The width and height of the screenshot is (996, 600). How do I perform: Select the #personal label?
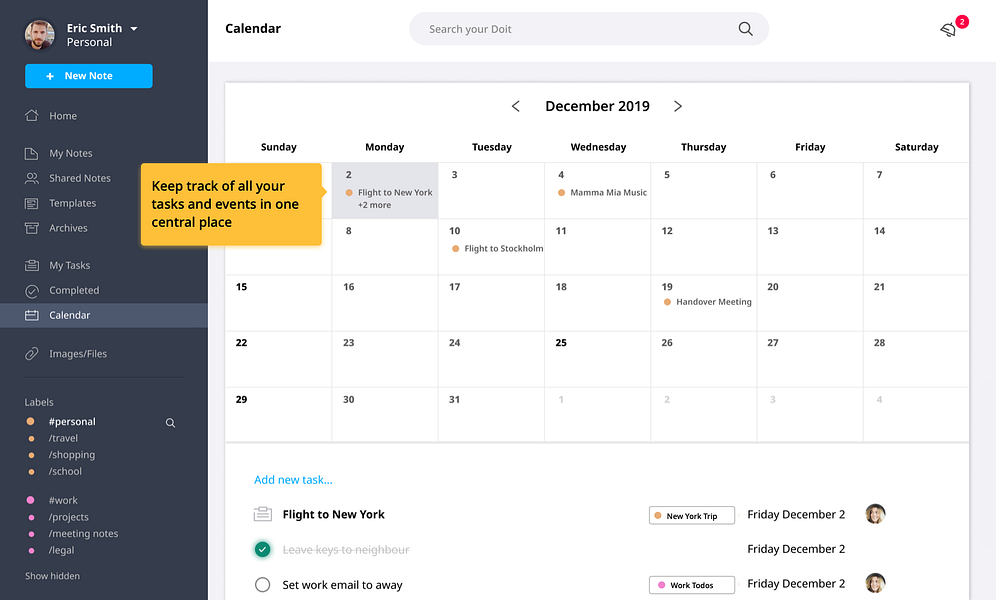[72, 422]
